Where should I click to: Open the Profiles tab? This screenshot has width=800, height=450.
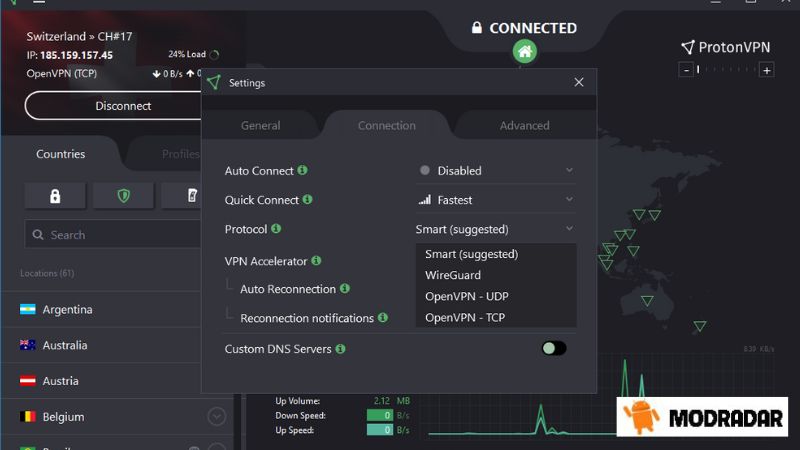tap(181, 154)
